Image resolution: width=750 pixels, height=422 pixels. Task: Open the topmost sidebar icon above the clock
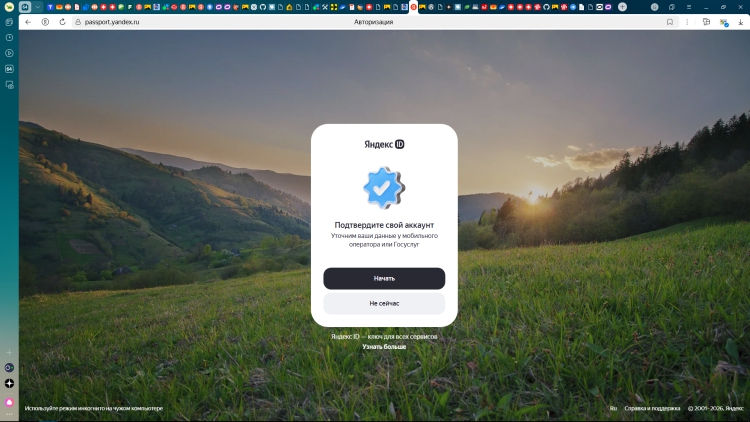[9, 22]
